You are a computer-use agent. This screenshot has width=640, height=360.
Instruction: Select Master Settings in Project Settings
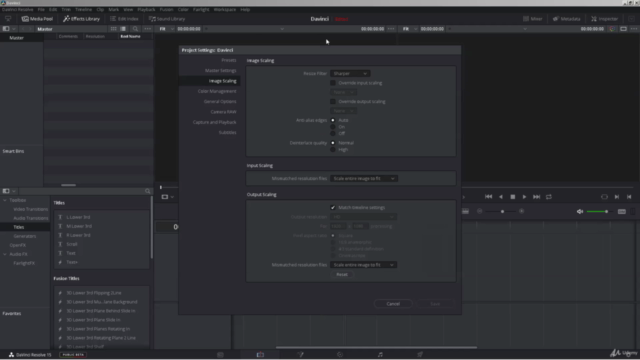point(220,71)
